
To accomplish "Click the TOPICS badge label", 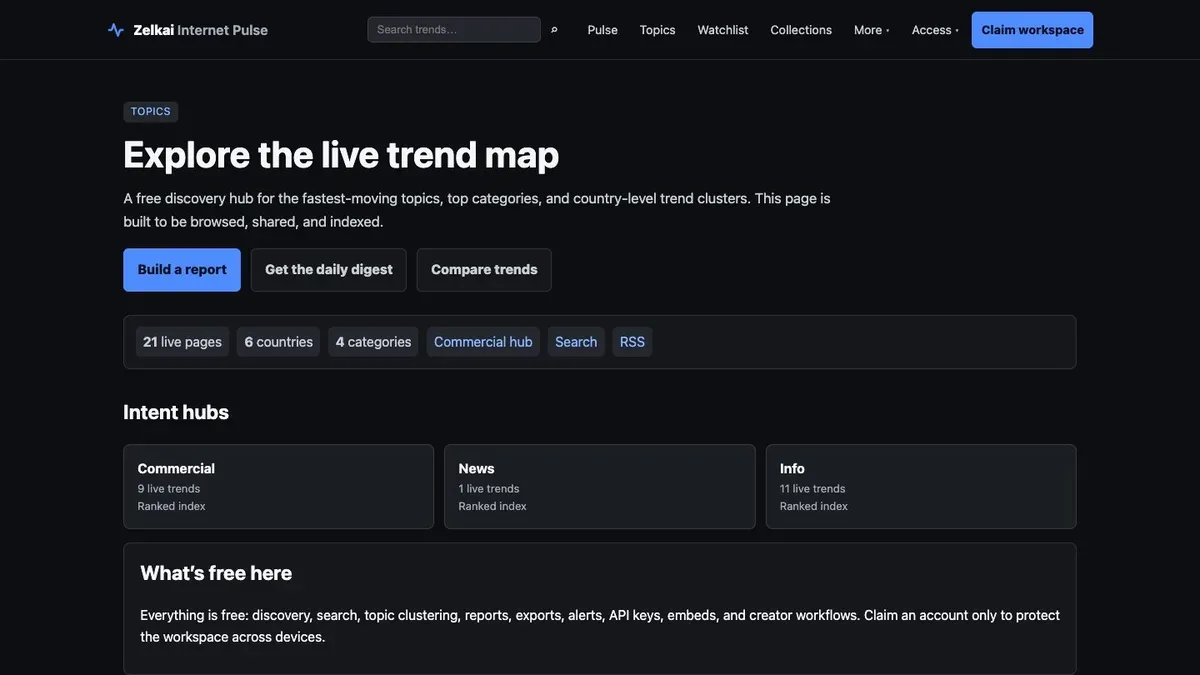I will (x=151, y=112).
